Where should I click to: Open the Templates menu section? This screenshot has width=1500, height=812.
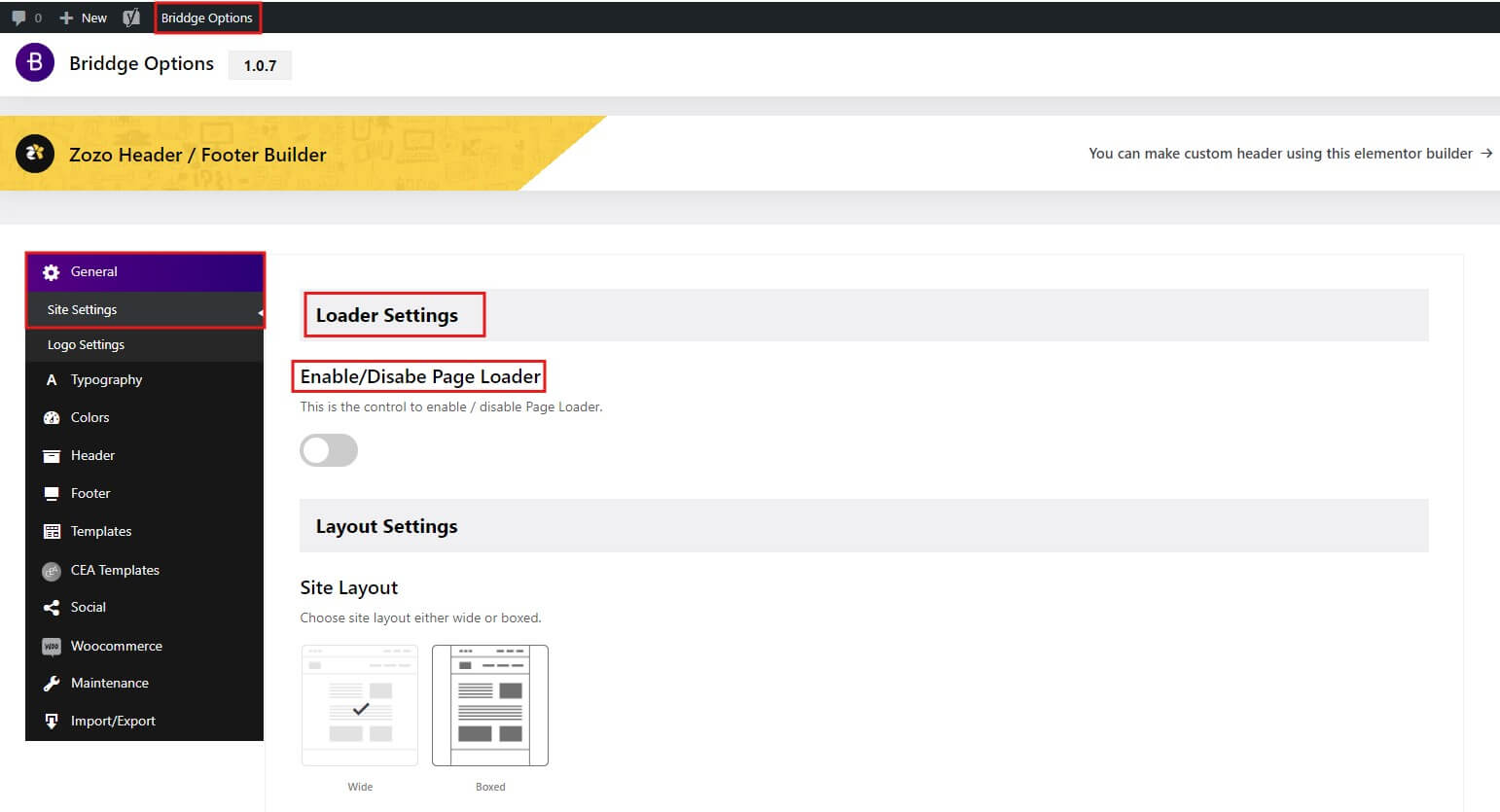click(x=101, y=532)
